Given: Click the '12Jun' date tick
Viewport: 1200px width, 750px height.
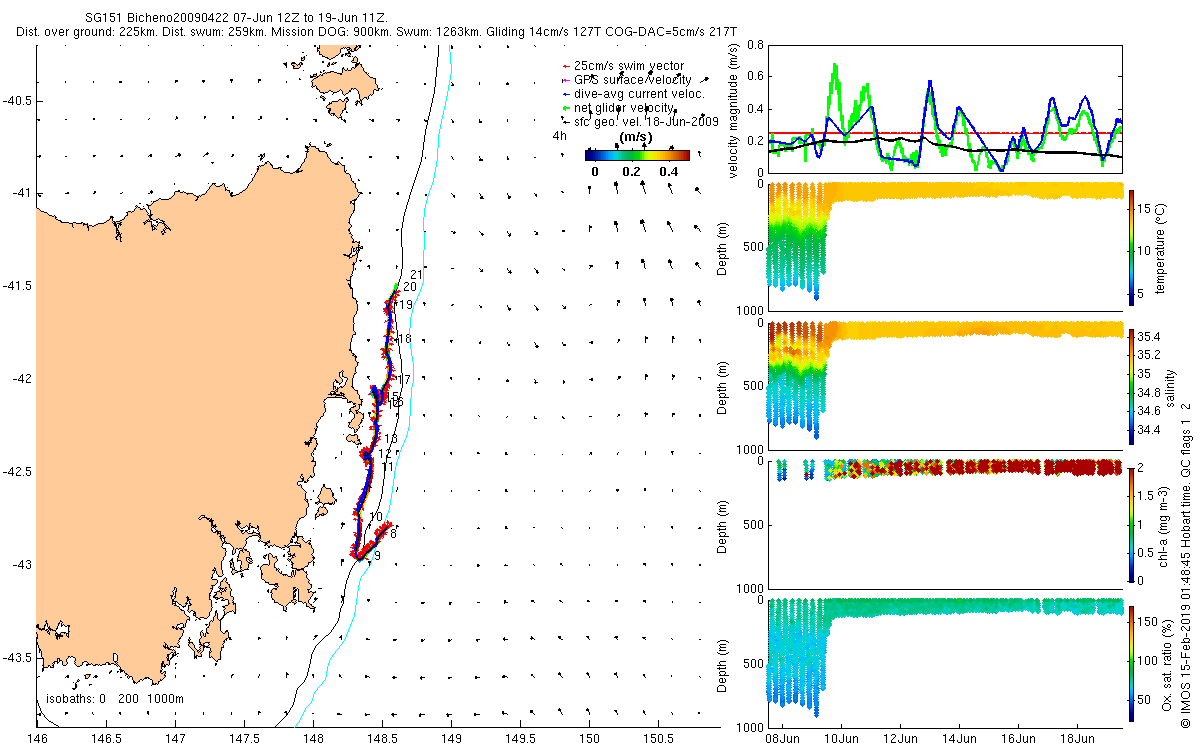Looking at the screenshot, I should [x=900, y=738].
